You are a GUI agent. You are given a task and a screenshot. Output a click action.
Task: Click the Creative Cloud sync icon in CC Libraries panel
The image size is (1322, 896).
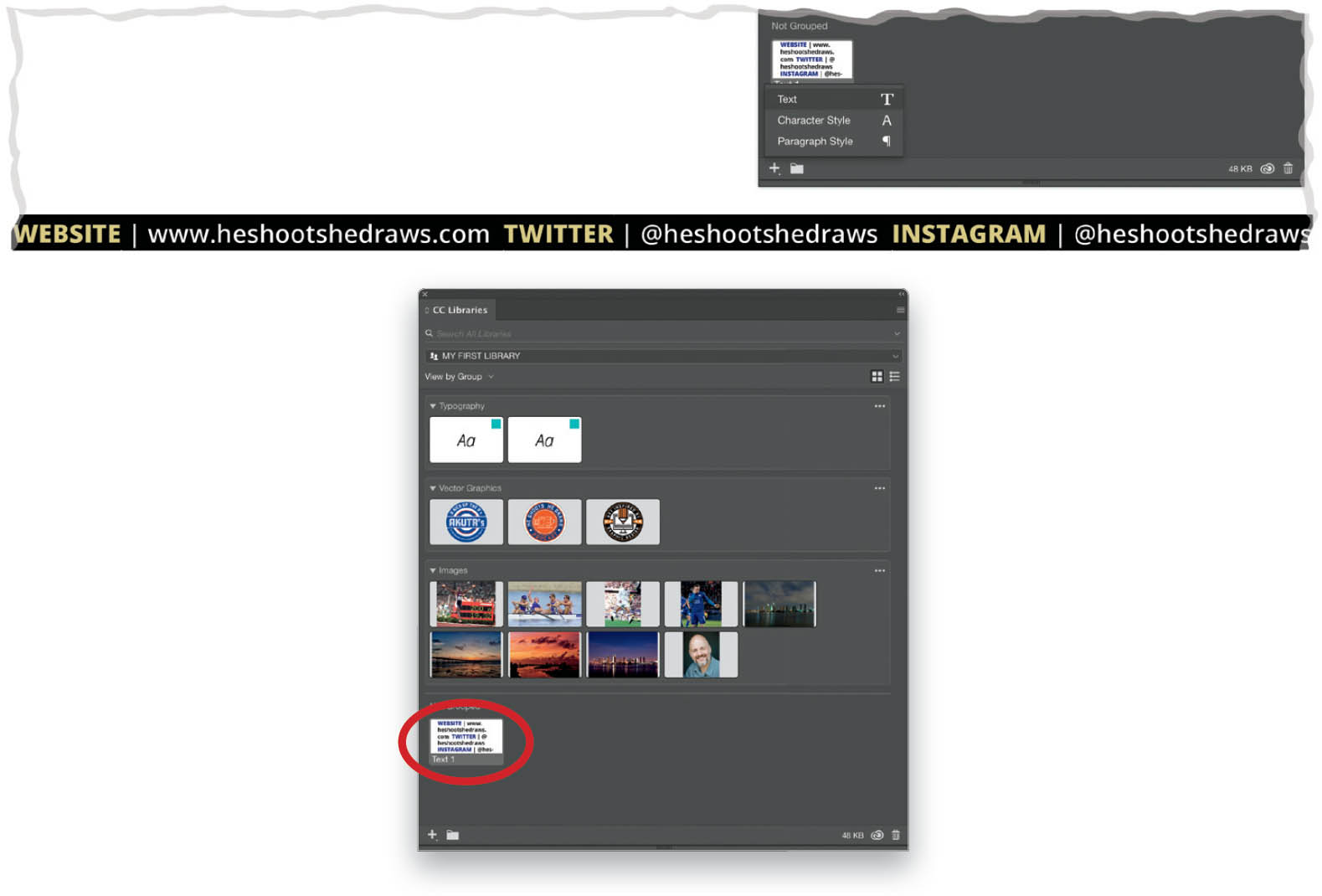pyautogui.click(x=877, y=835)
